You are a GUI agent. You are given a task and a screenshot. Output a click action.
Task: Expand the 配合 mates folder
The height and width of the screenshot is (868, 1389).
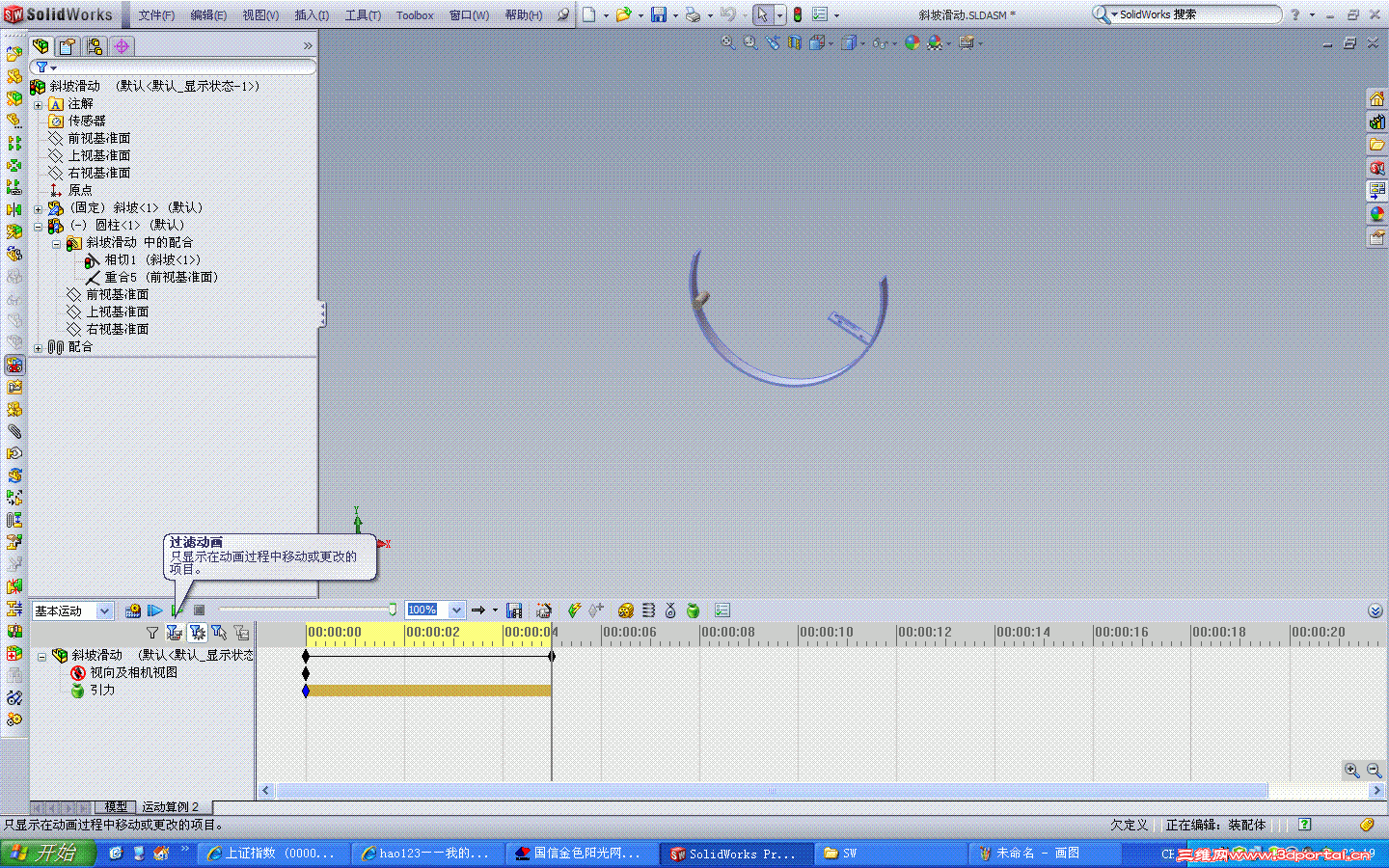[x=39, y=347]
